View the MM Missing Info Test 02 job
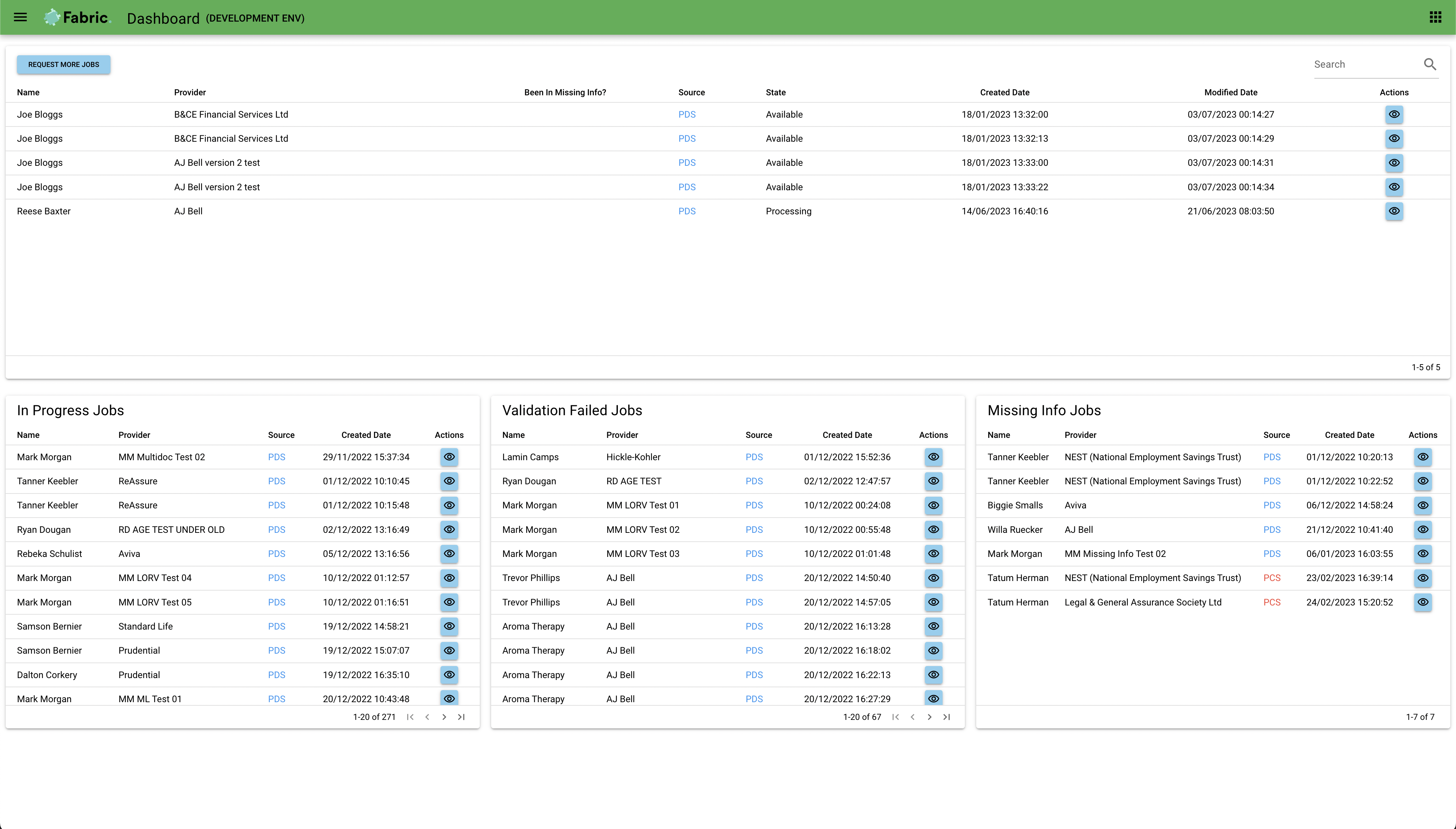Screen dimensions: 1456x829 coord(1422,554)
